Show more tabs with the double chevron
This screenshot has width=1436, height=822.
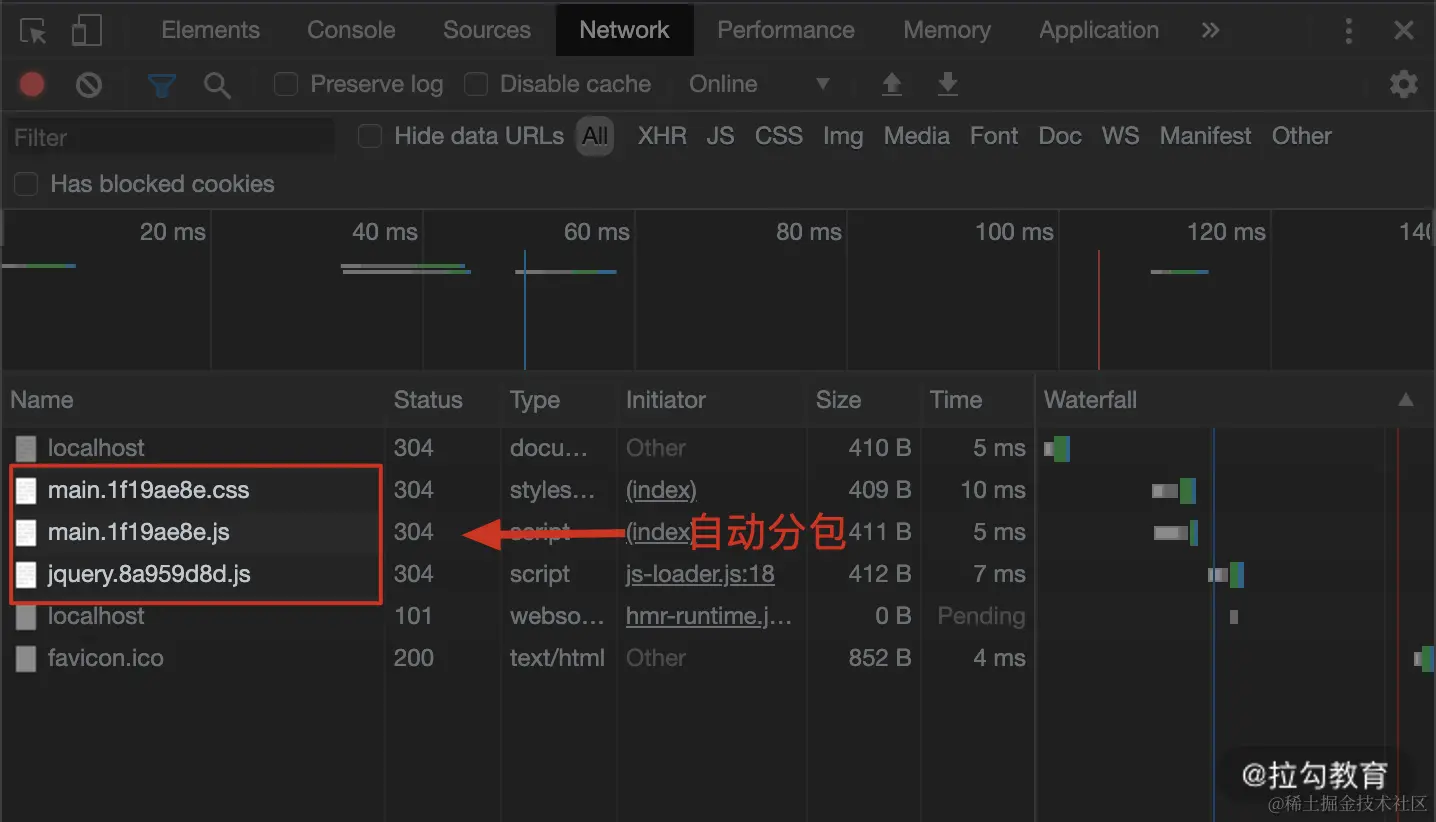1210,30
